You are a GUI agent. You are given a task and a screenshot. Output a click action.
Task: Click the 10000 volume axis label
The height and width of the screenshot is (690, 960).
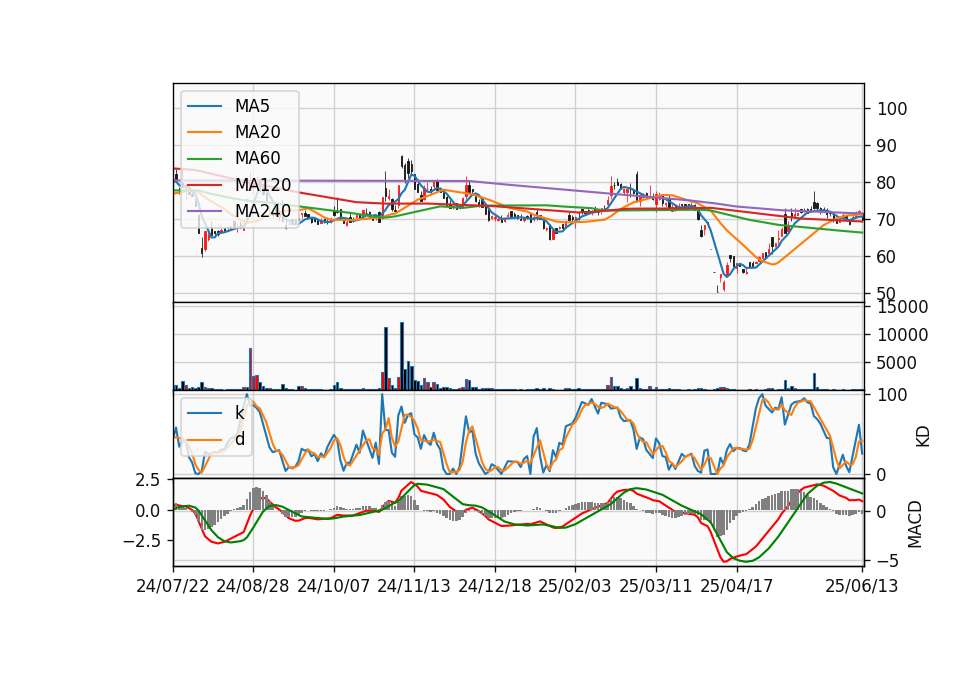coord(902,335)
